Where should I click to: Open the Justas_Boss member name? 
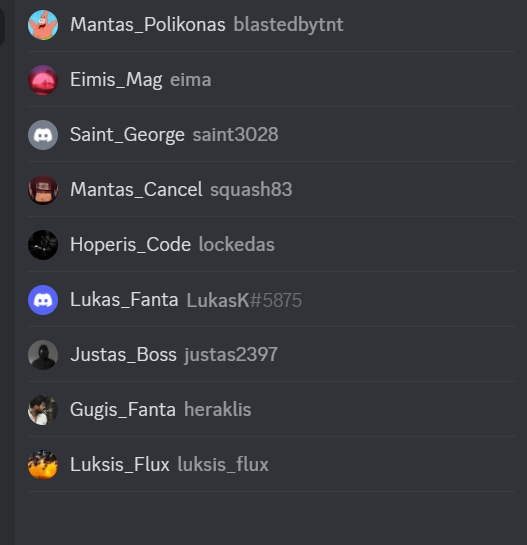coord(123,355)
